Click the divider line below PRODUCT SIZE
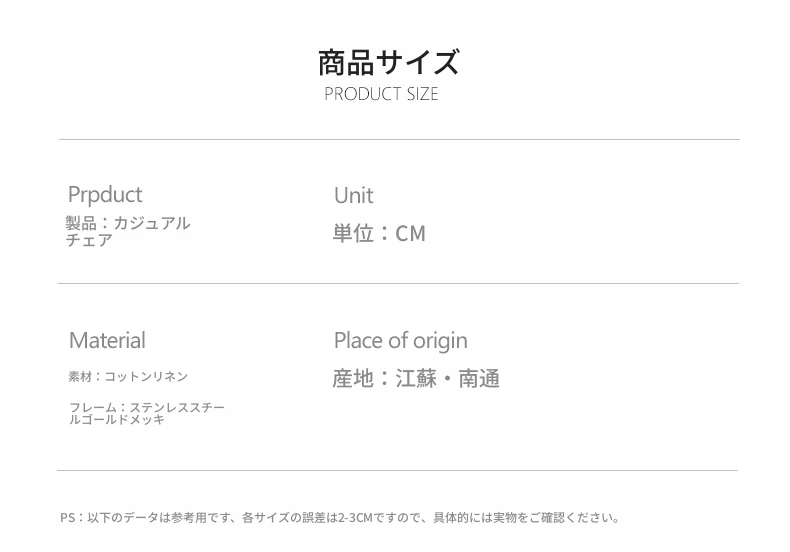 click(398, 140)
